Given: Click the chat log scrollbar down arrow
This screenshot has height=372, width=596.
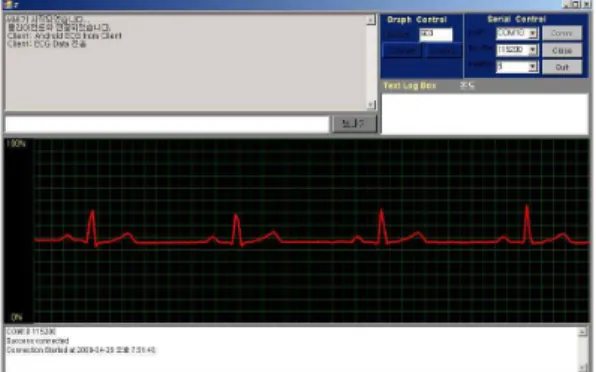Looking at the screenshot, I should click(371, 104).
